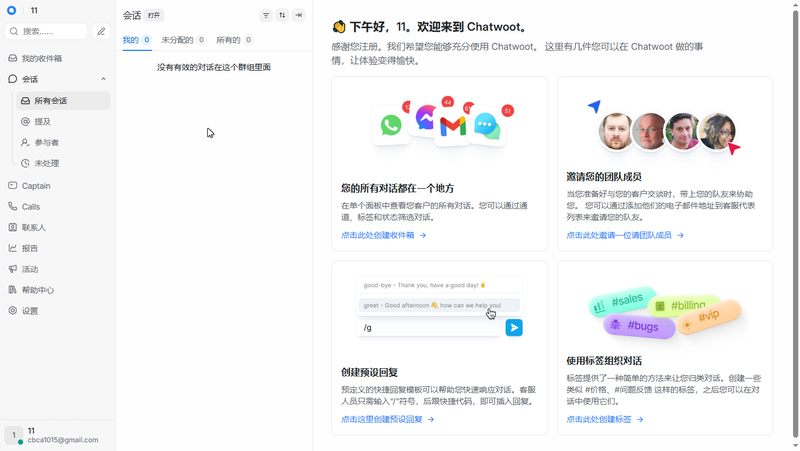The image size is (800, 451).
Task: Click 点击此处邀请一位请团队成员 link
Action: click(x=625, y=235)
